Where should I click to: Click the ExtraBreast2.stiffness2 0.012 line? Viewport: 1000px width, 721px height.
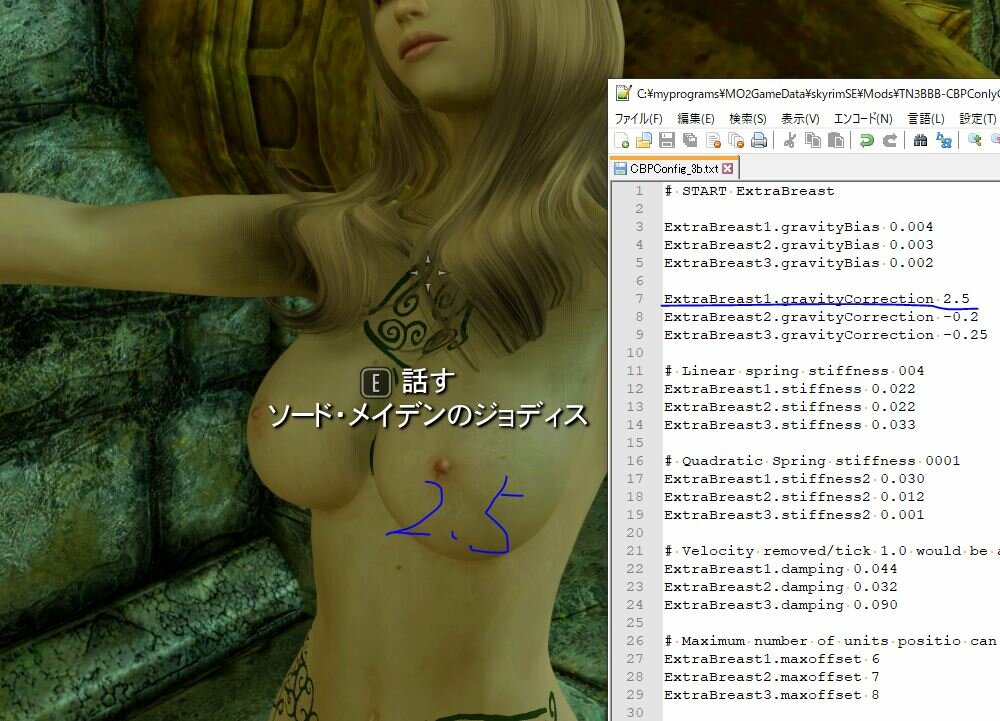tap(793, 497)
